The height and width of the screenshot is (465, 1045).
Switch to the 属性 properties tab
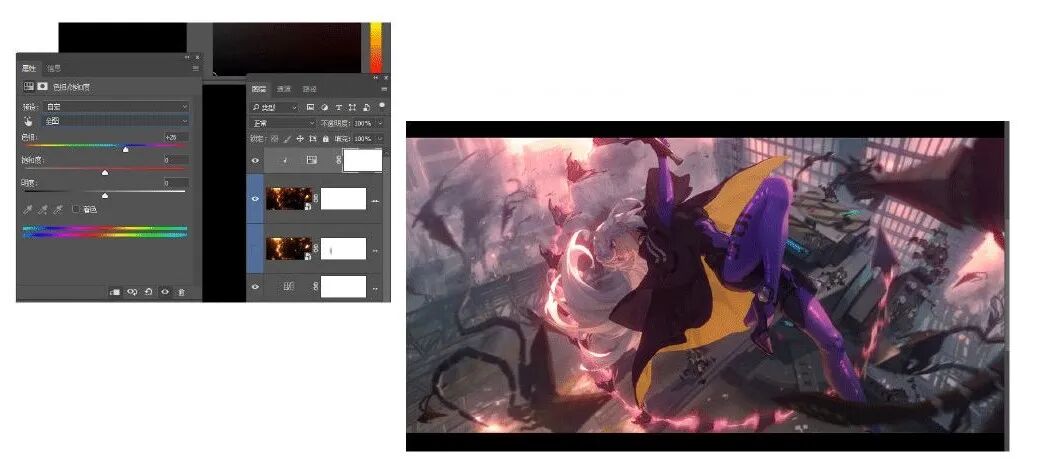[29, 68]
